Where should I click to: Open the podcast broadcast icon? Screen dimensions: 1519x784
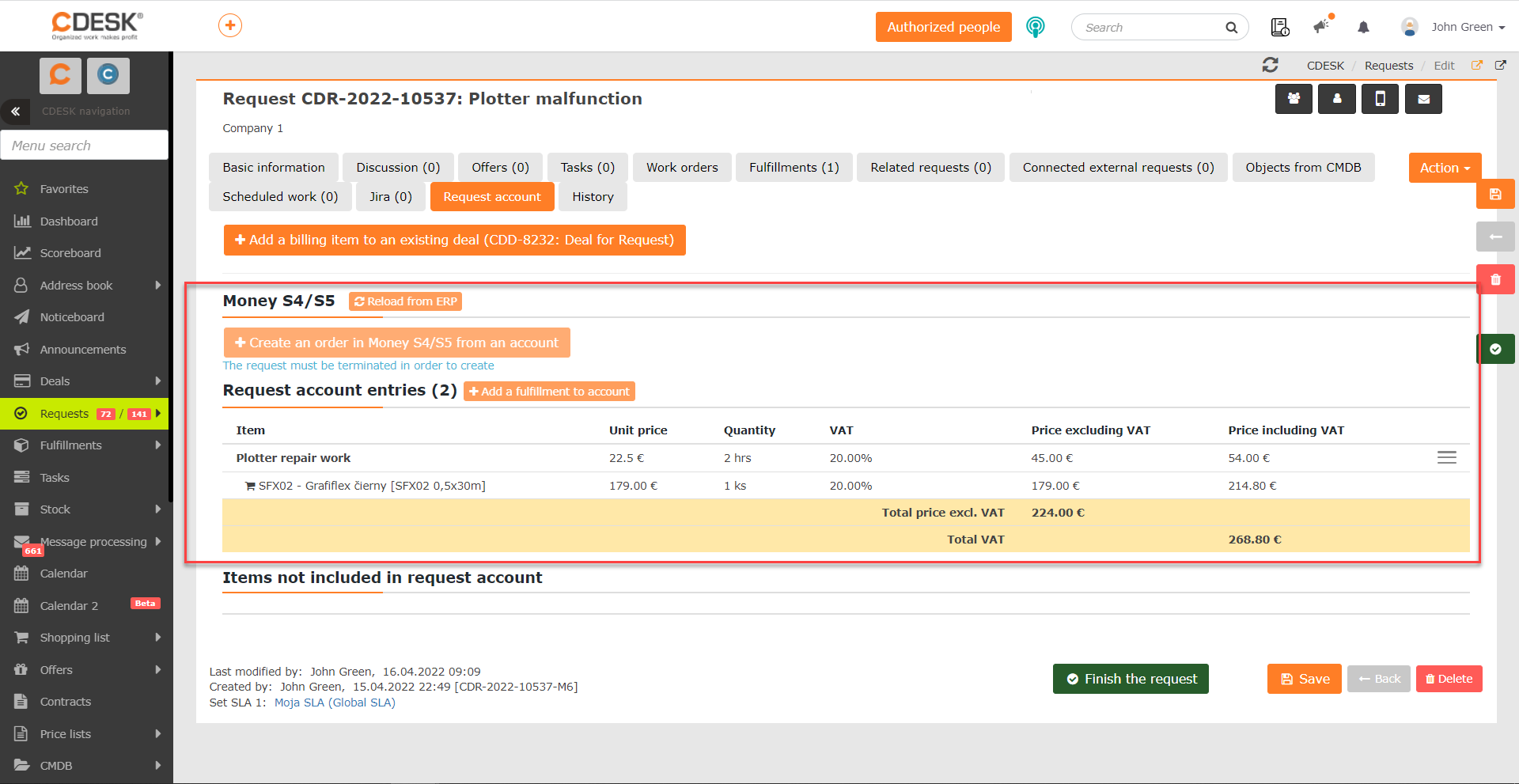click(x=1035, y=27)
